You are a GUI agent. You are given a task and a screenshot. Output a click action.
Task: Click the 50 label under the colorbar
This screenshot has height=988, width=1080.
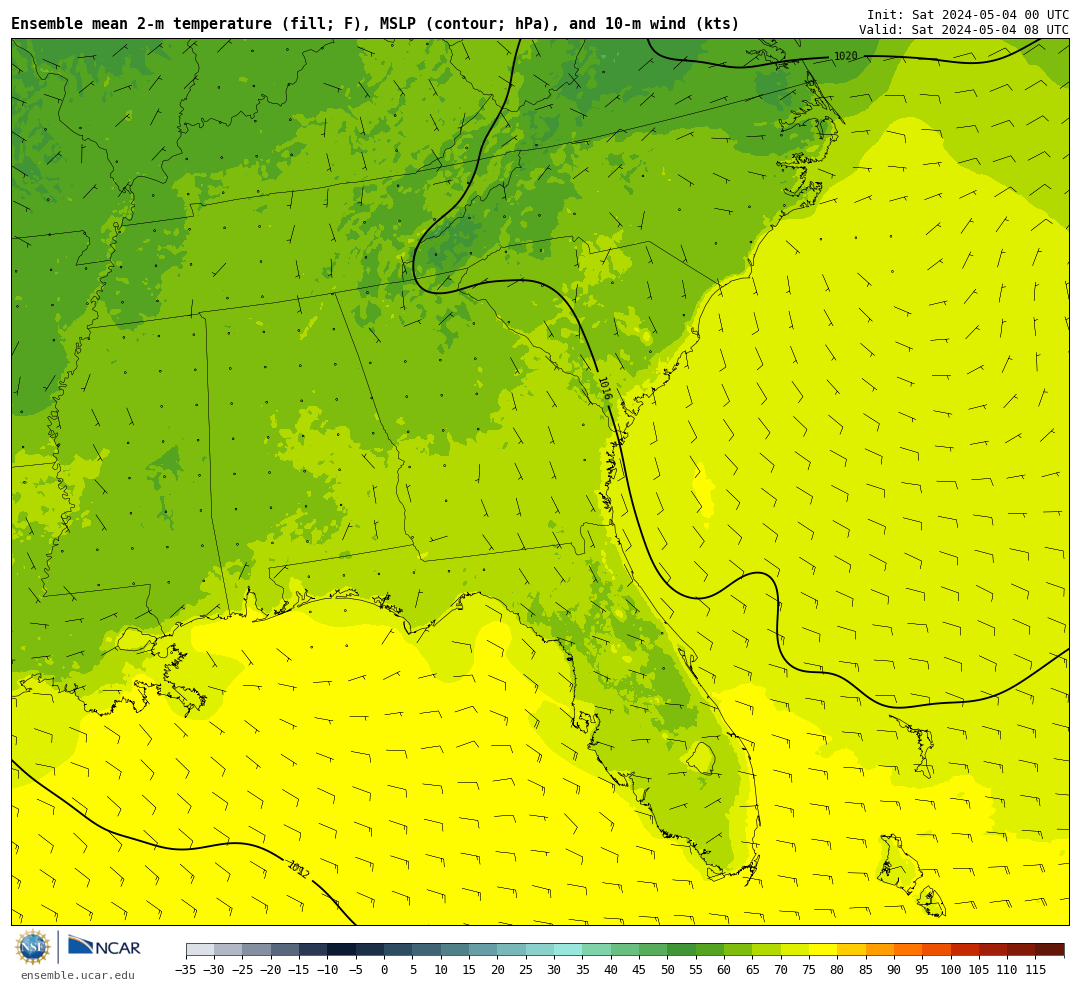[667, 970]
